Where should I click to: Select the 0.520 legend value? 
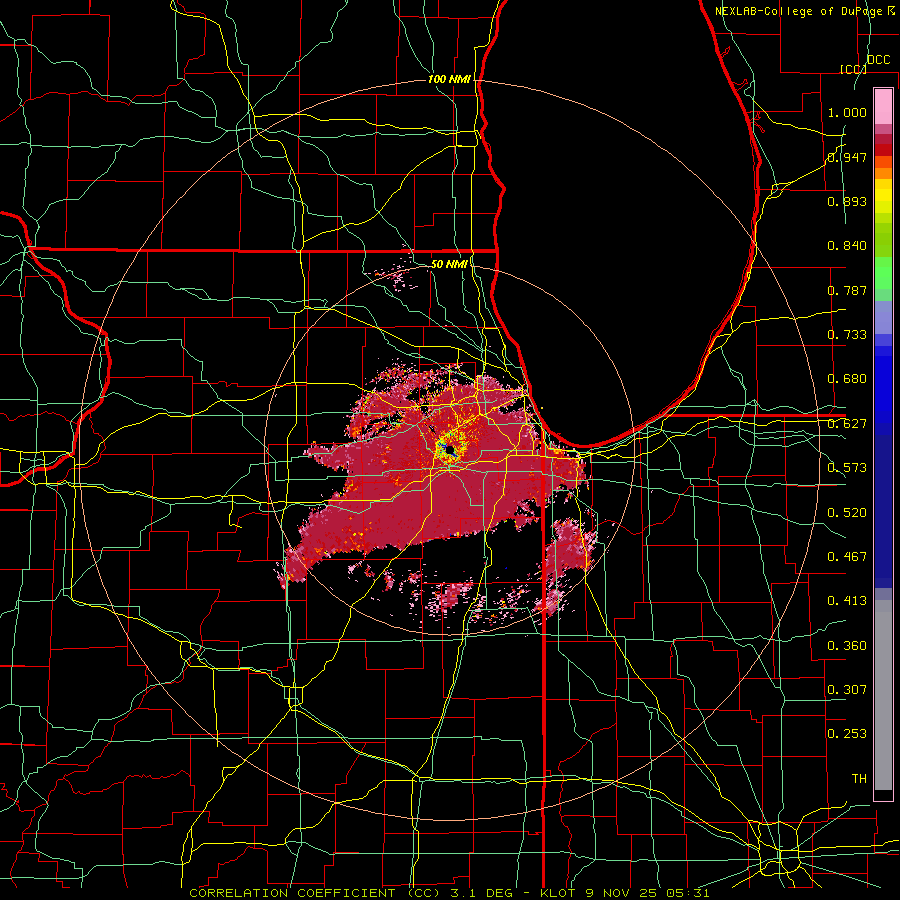(x=847, y=513)
